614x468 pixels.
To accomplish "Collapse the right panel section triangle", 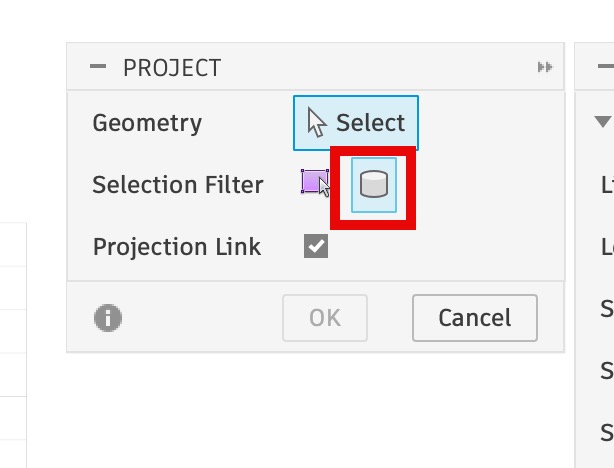I will click(x=602, y=122).
